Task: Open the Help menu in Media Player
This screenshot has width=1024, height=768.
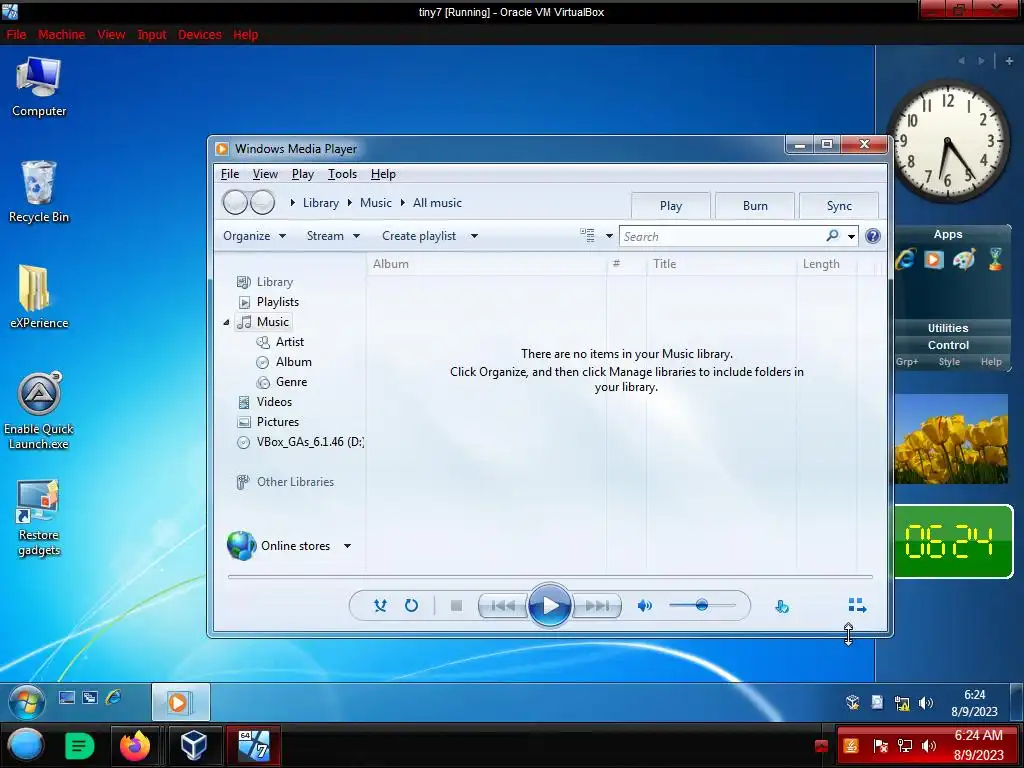Action: coord(383,174)
